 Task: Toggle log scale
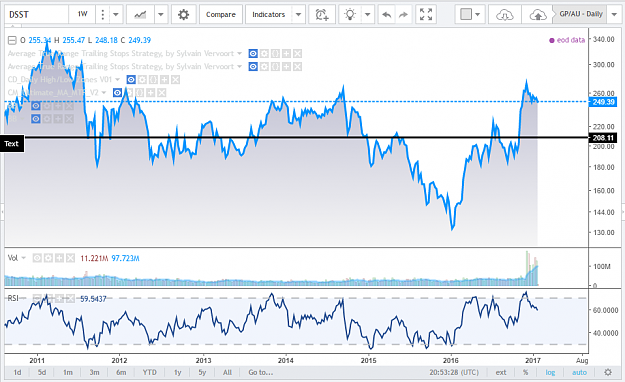tap(550, 372)
